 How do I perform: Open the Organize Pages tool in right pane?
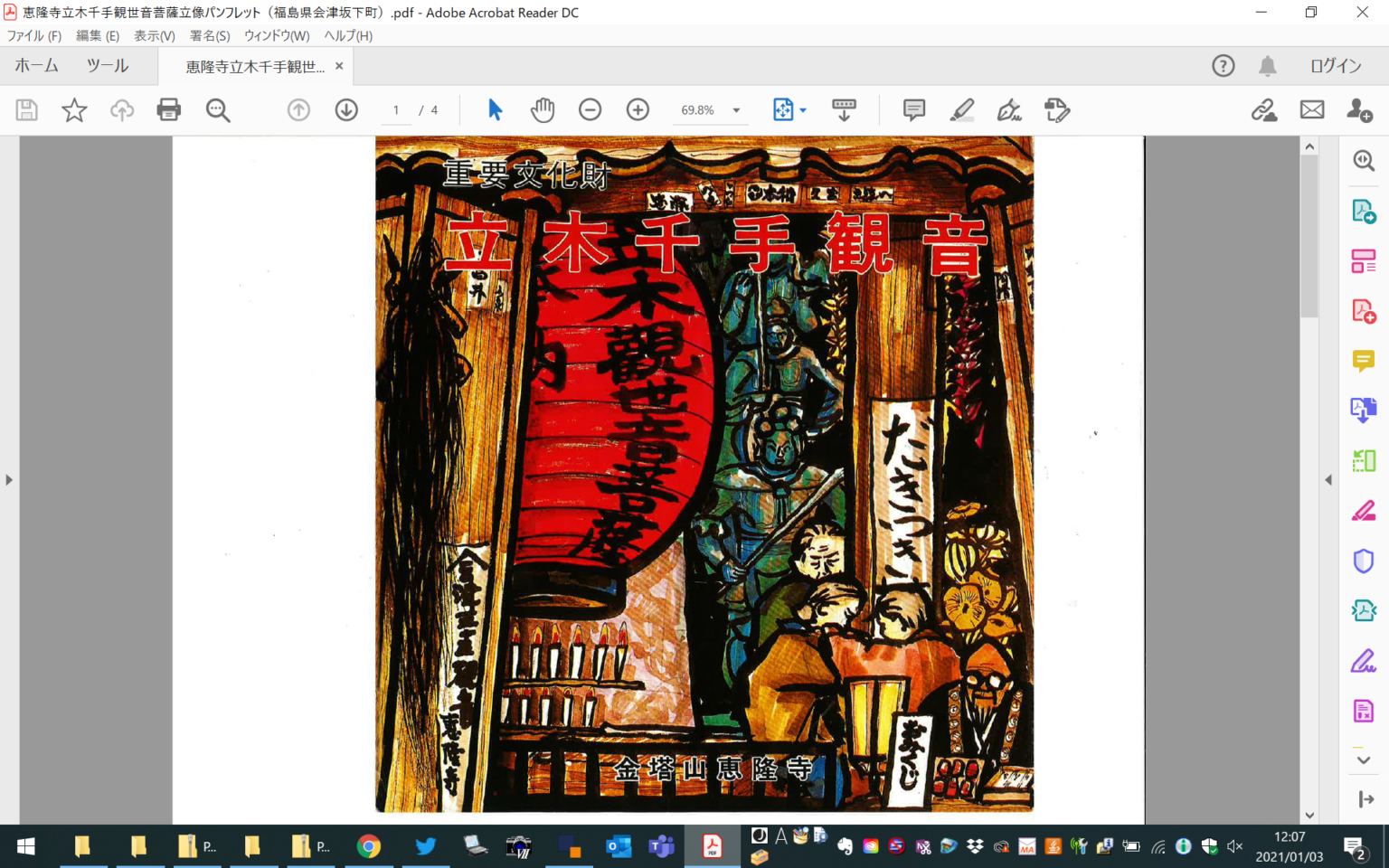coord(1364,461)
